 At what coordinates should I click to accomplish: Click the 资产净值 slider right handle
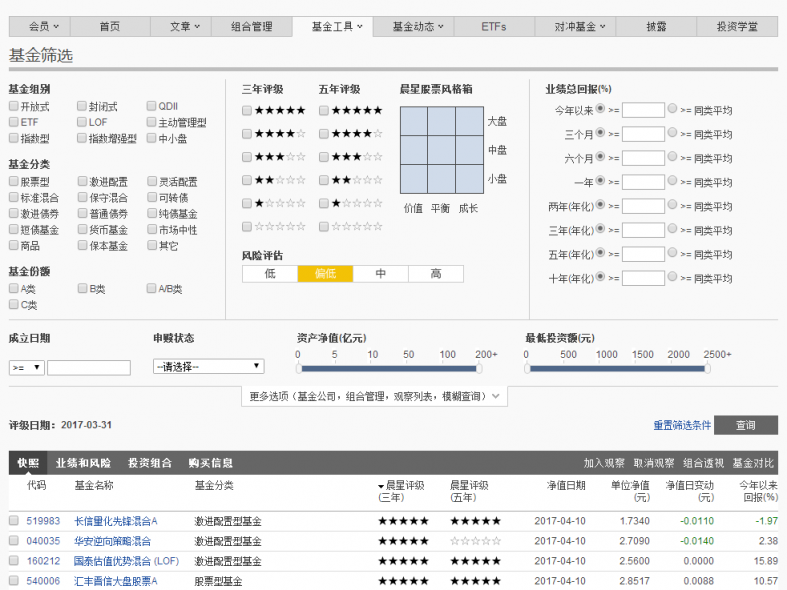pyautogui.click(x=479, y=369)
